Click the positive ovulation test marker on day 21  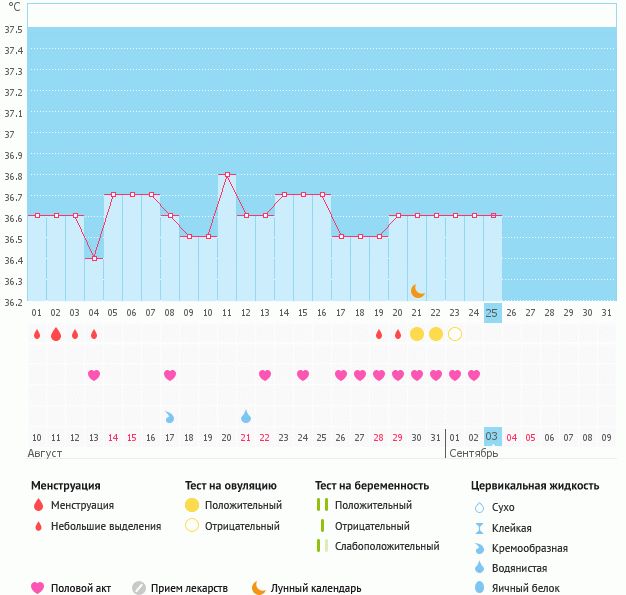tap(417, 334)
